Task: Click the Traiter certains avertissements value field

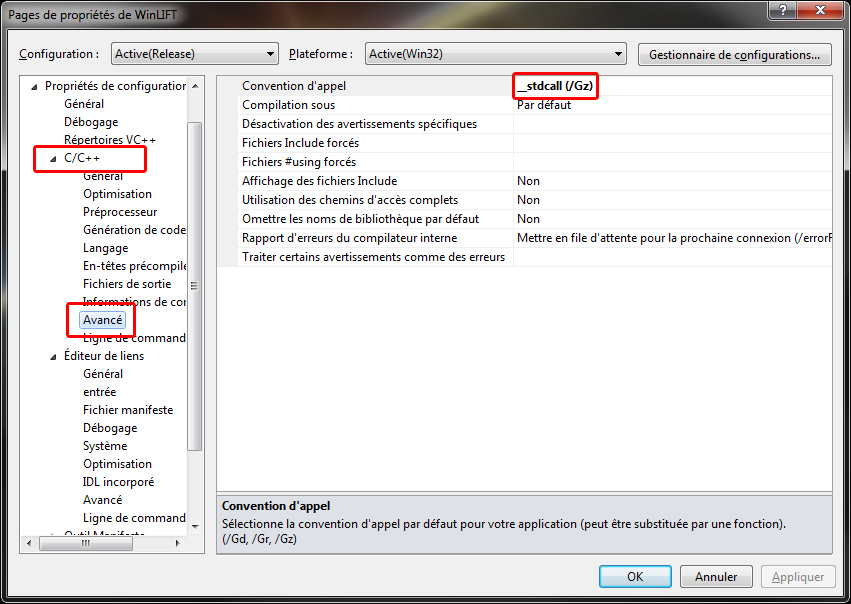Action: click(672, 257)
